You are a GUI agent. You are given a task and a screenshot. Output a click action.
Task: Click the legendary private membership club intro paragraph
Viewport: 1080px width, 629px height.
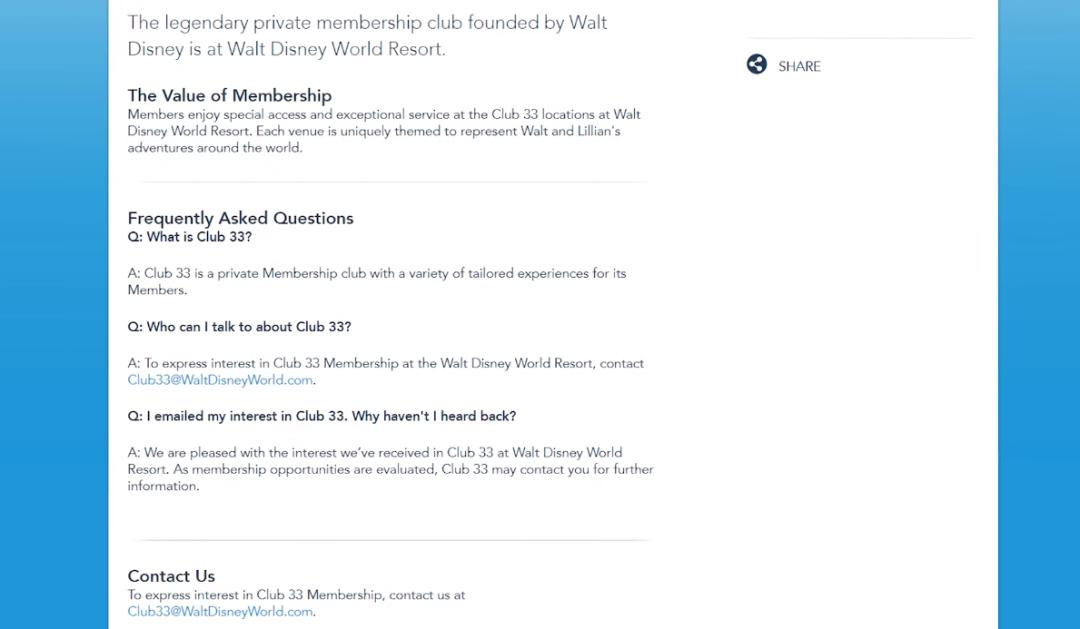tap(367, 35)
